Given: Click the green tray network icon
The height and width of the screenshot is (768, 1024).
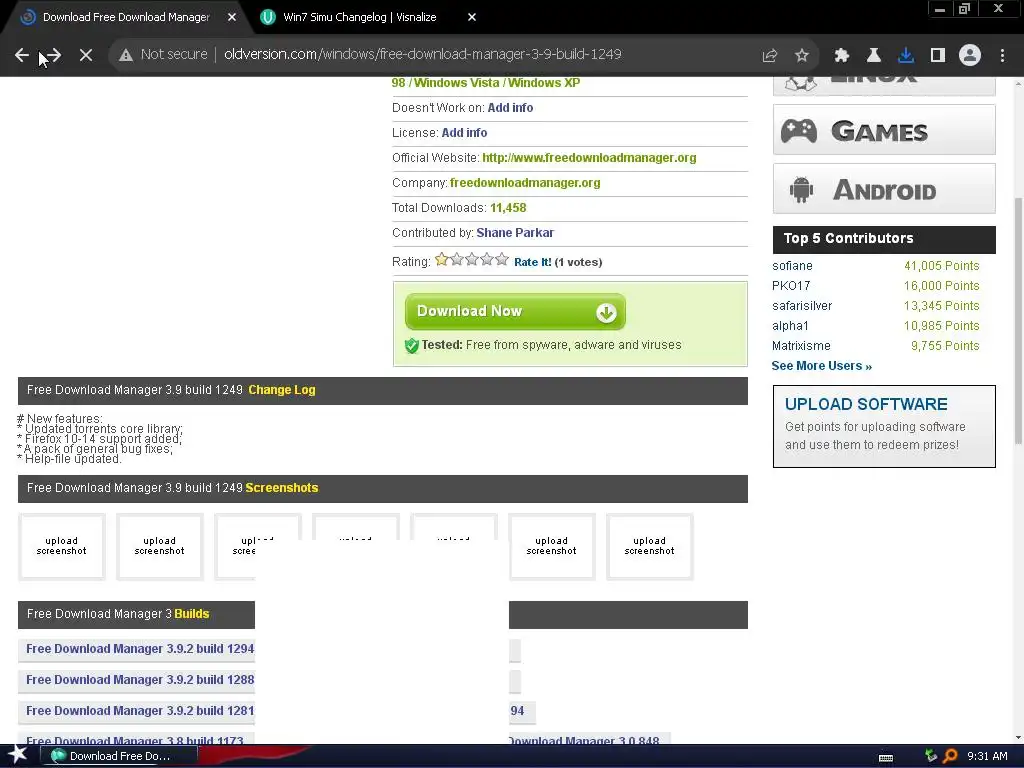Looking at the screenshot, I should tap(931, 756).
